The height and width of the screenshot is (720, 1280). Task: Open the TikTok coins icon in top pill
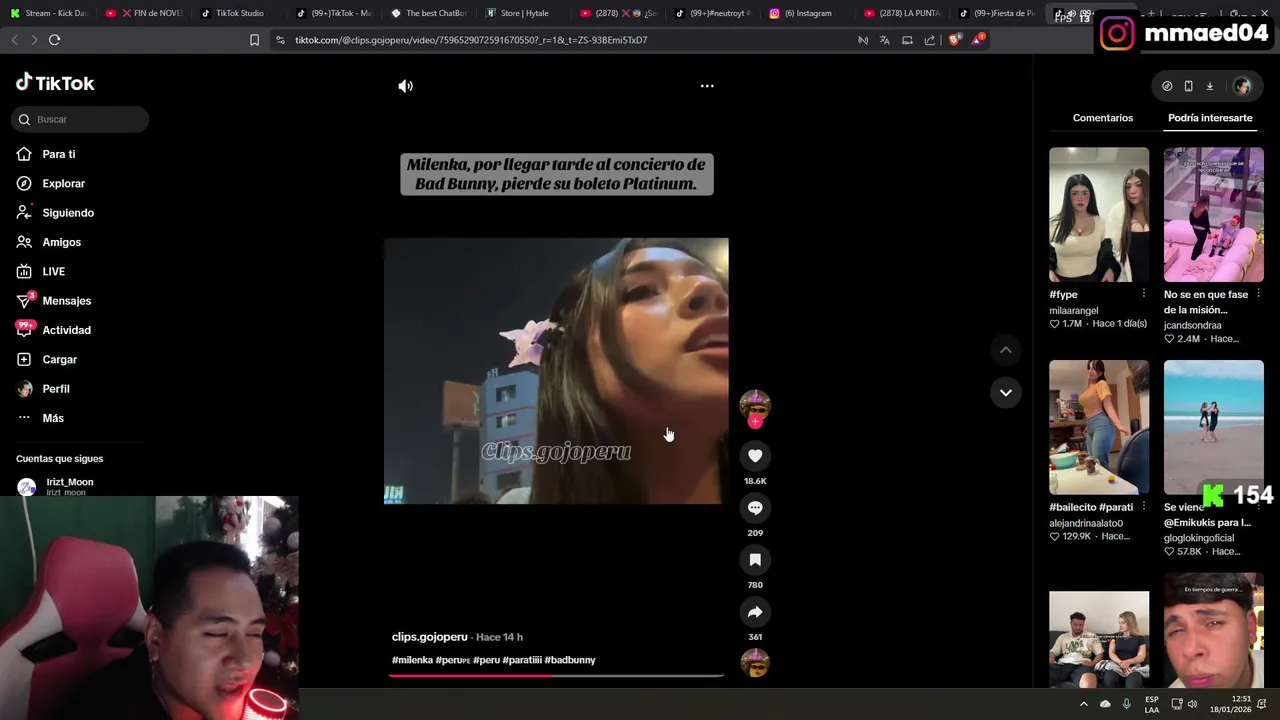pos(1167,86)
